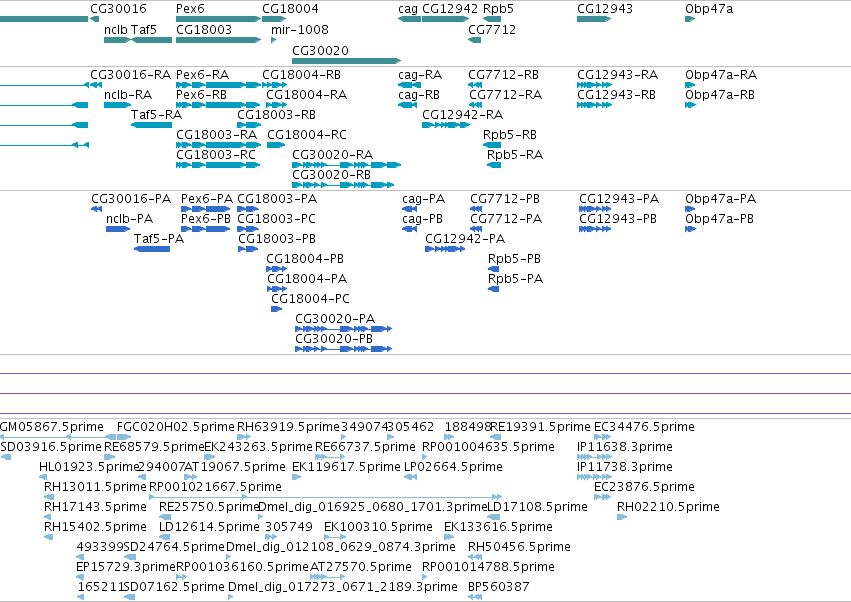The height and width of the screenshot is (602, 851).
Task: Click protein CG30016-PA
Action: (x=131, y=199)
